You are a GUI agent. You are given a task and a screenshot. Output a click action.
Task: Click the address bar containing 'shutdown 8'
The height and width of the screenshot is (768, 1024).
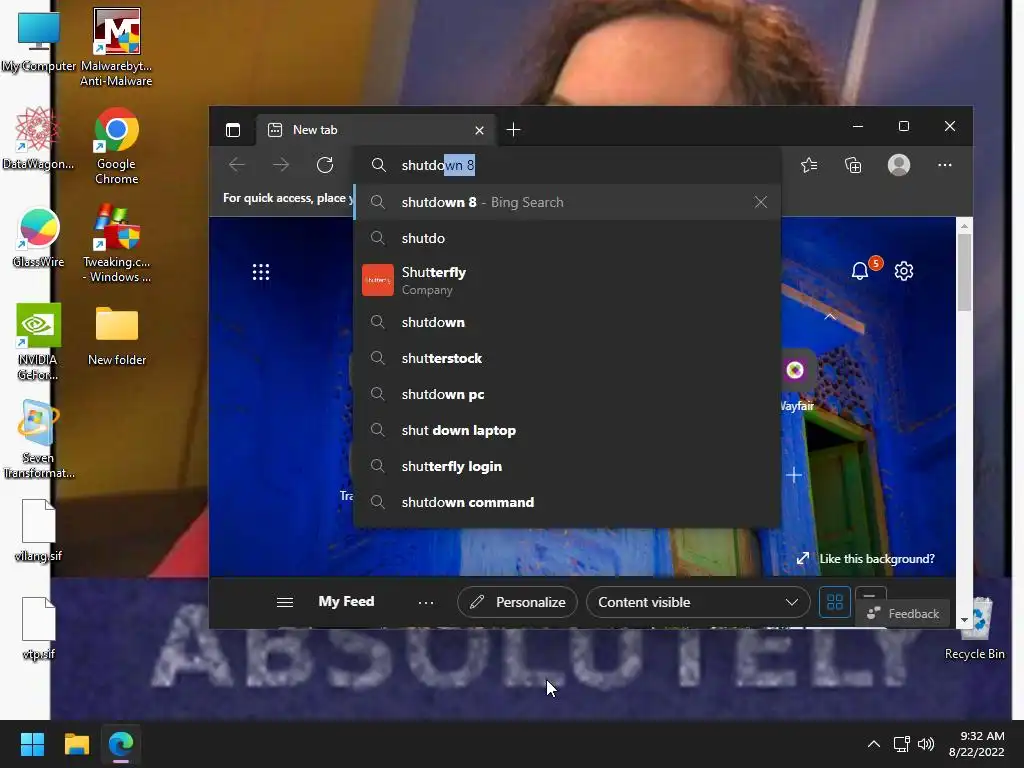pyautogui.click(x=567, y=165)
